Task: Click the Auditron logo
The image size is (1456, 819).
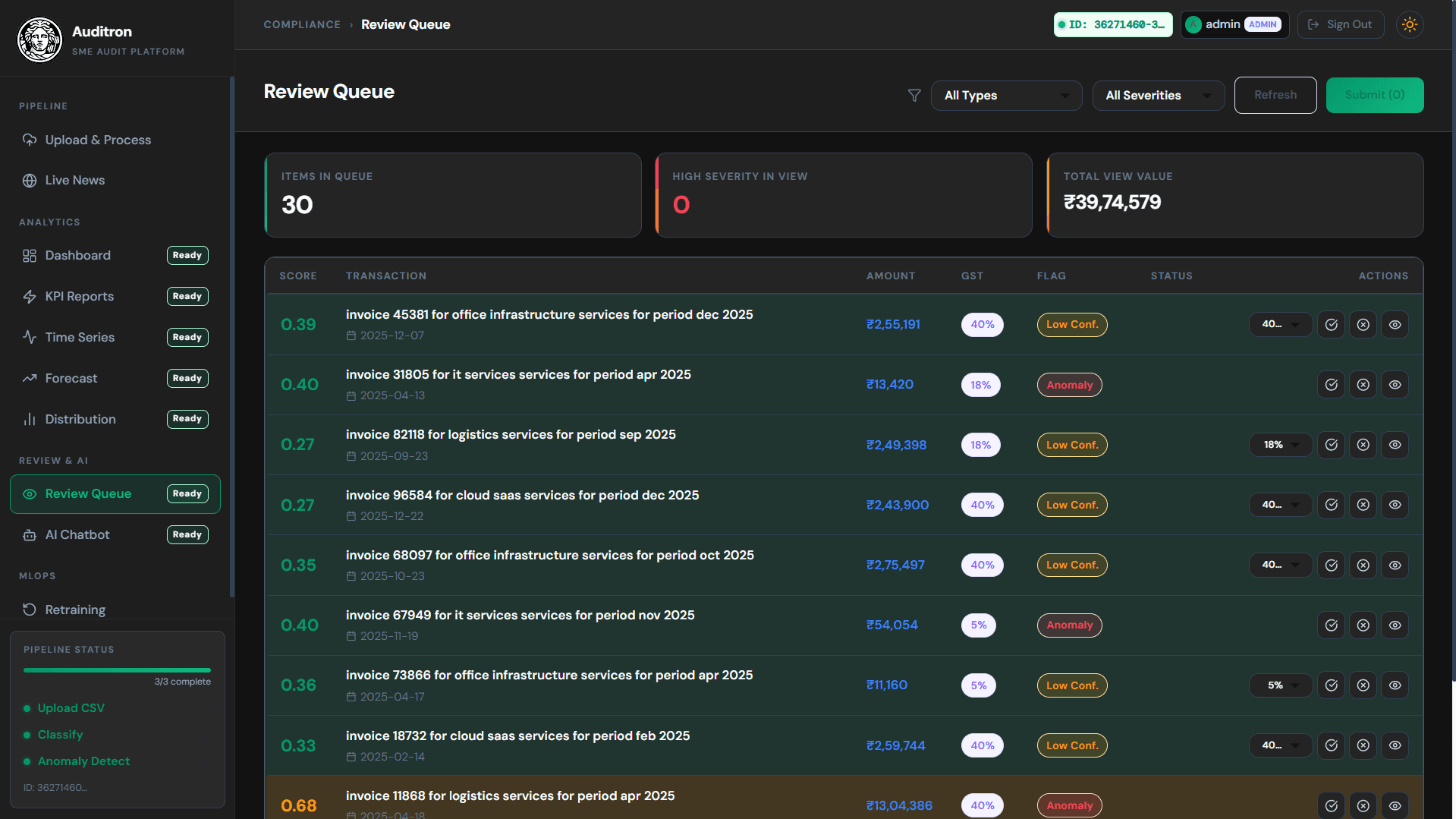Action: click(39, 39)
